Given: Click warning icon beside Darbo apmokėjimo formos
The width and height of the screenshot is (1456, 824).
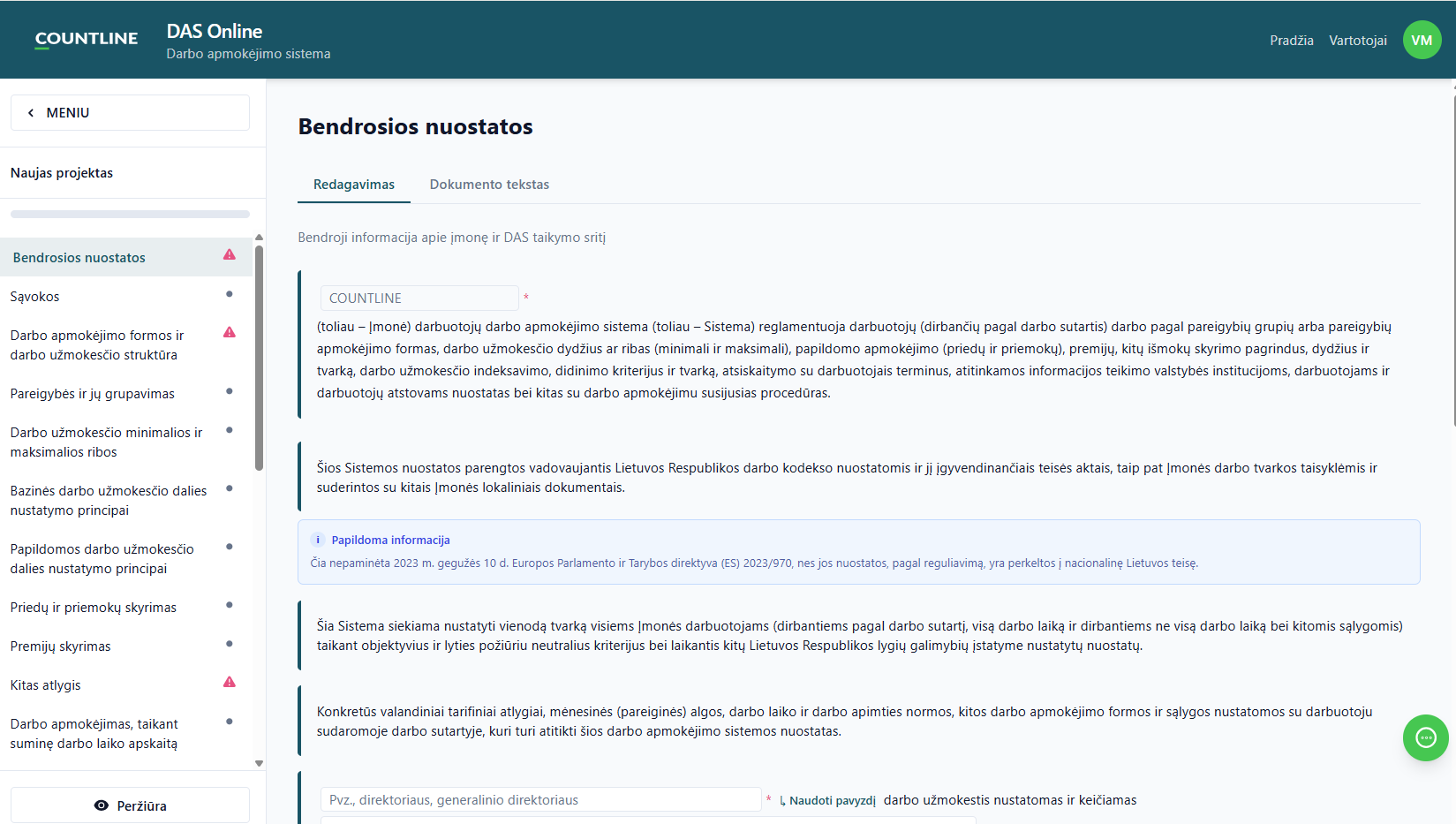Looking at the screenshot, I should (x=230, y=333).
